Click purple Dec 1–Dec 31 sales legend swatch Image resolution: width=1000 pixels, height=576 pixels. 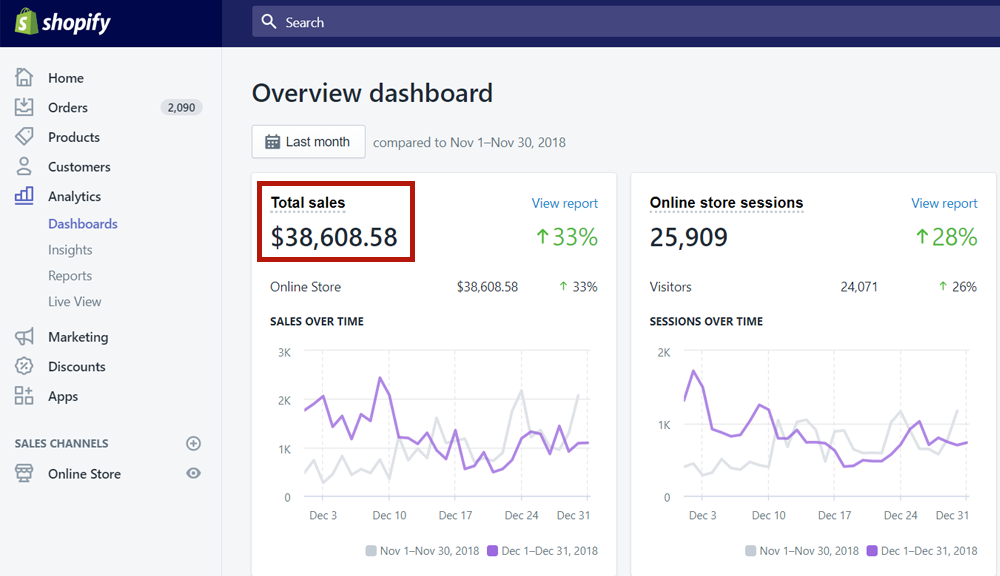click(x=492, y=551)
